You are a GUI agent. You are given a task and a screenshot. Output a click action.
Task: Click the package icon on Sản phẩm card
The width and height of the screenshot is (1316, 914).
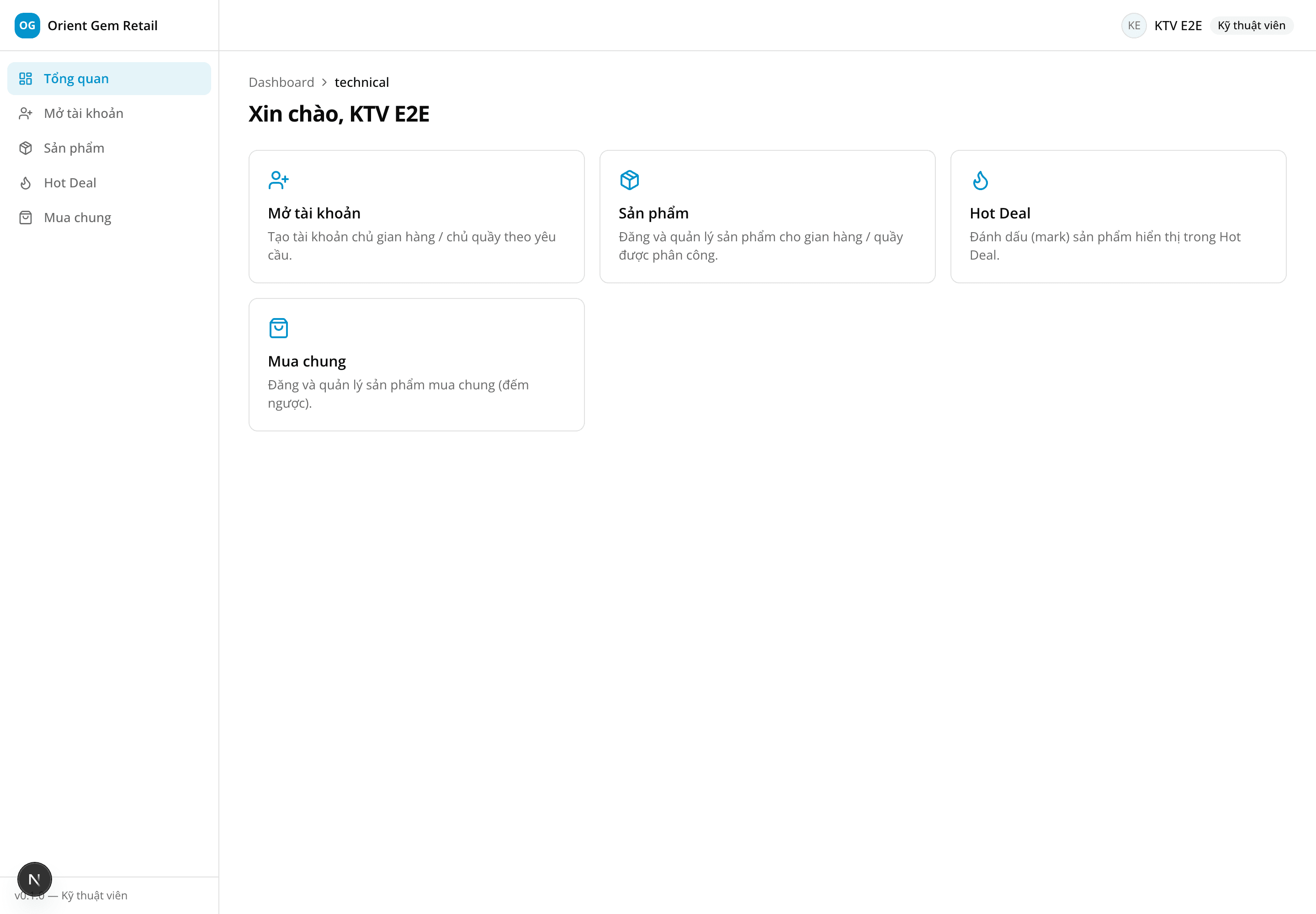(629, 180)
